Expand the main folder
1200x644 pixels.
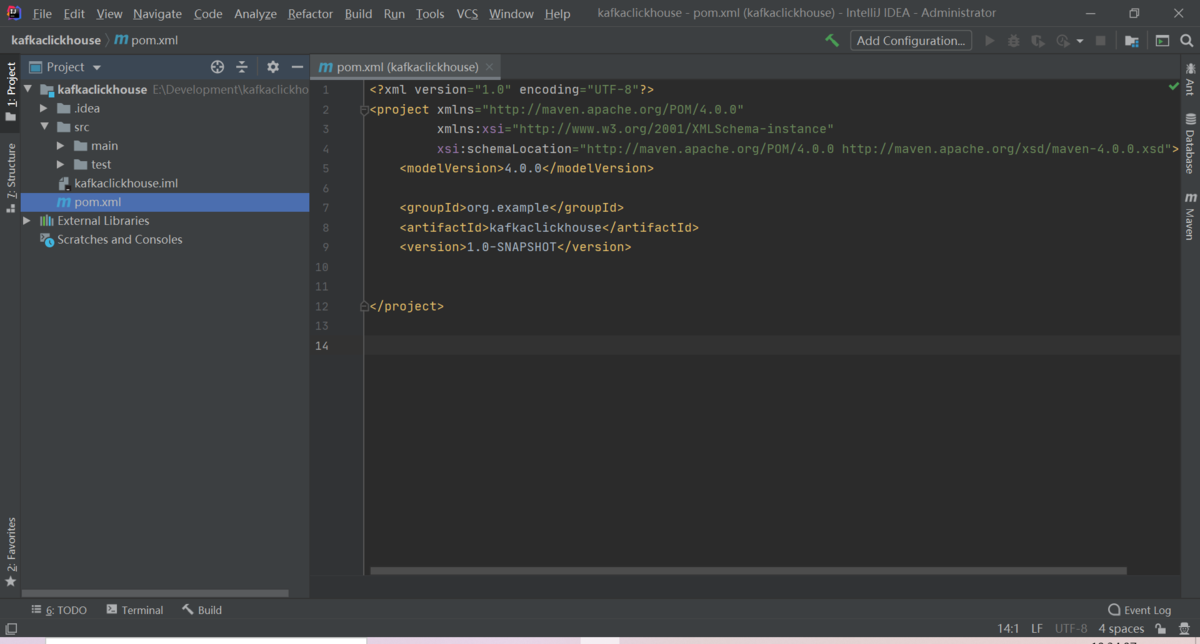click(61, 146)
